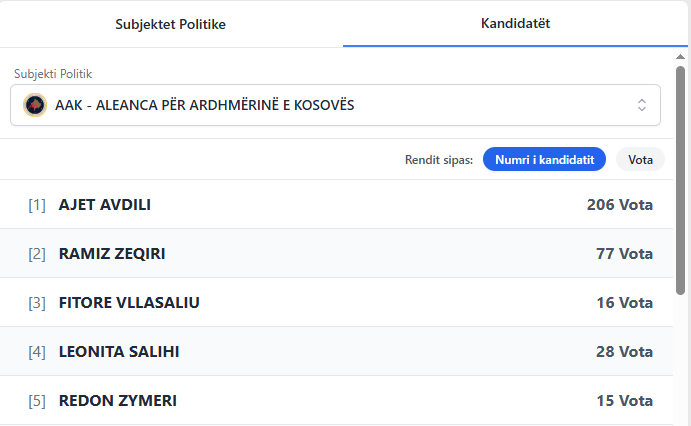Click the 77 Vota count

click(624, 254)
